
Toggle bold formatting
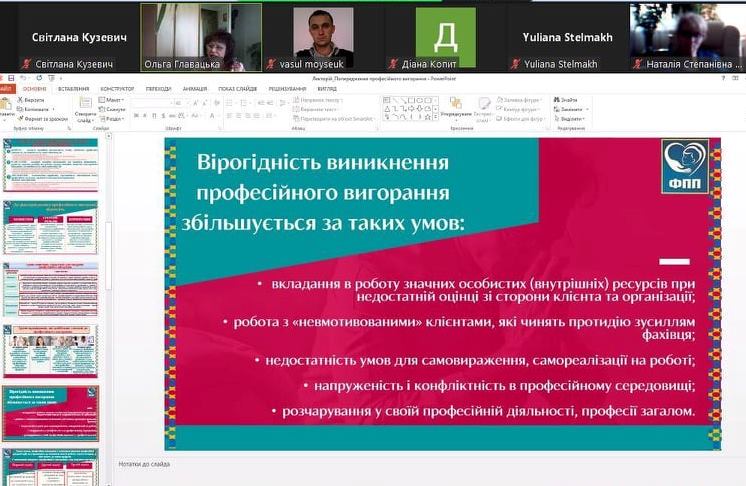pos(136,116)
